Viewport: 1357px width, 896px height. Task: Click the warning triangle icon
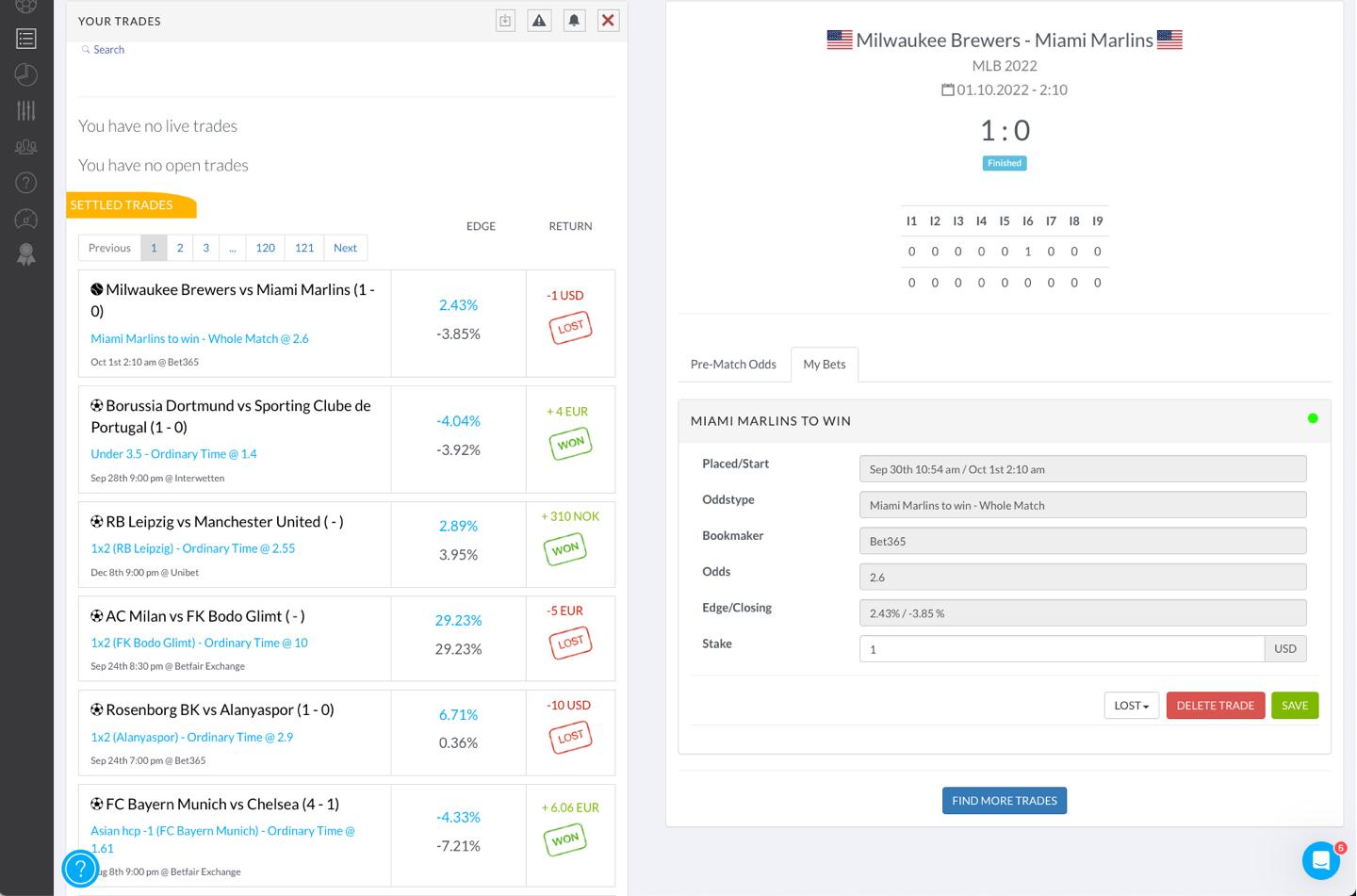pyautogui.click(x=539, y=21)
